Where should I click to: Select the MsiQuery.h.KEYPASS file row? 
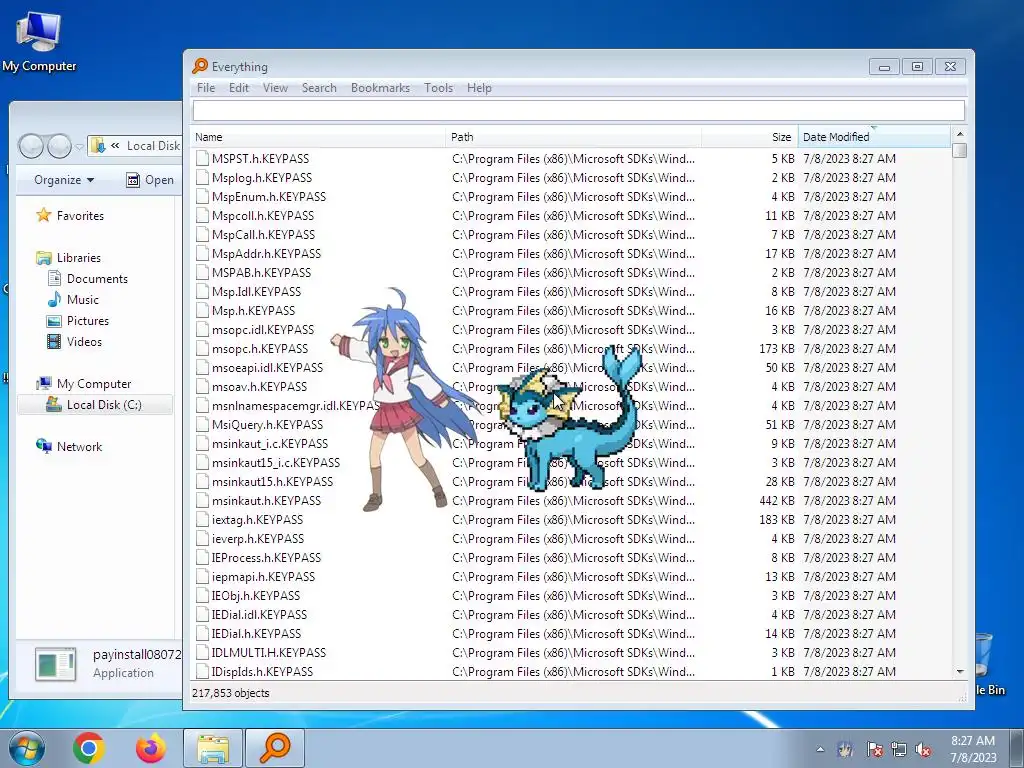tap(571, 424)
